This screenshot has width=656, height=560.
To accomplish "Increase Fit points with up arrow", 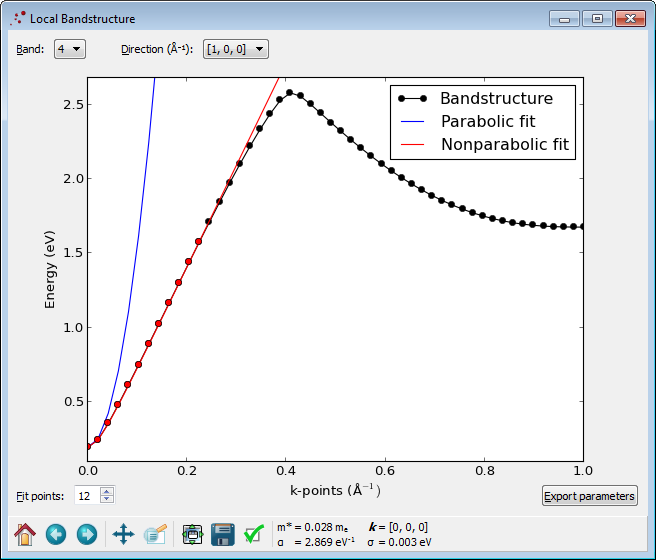I will [107, 491].
